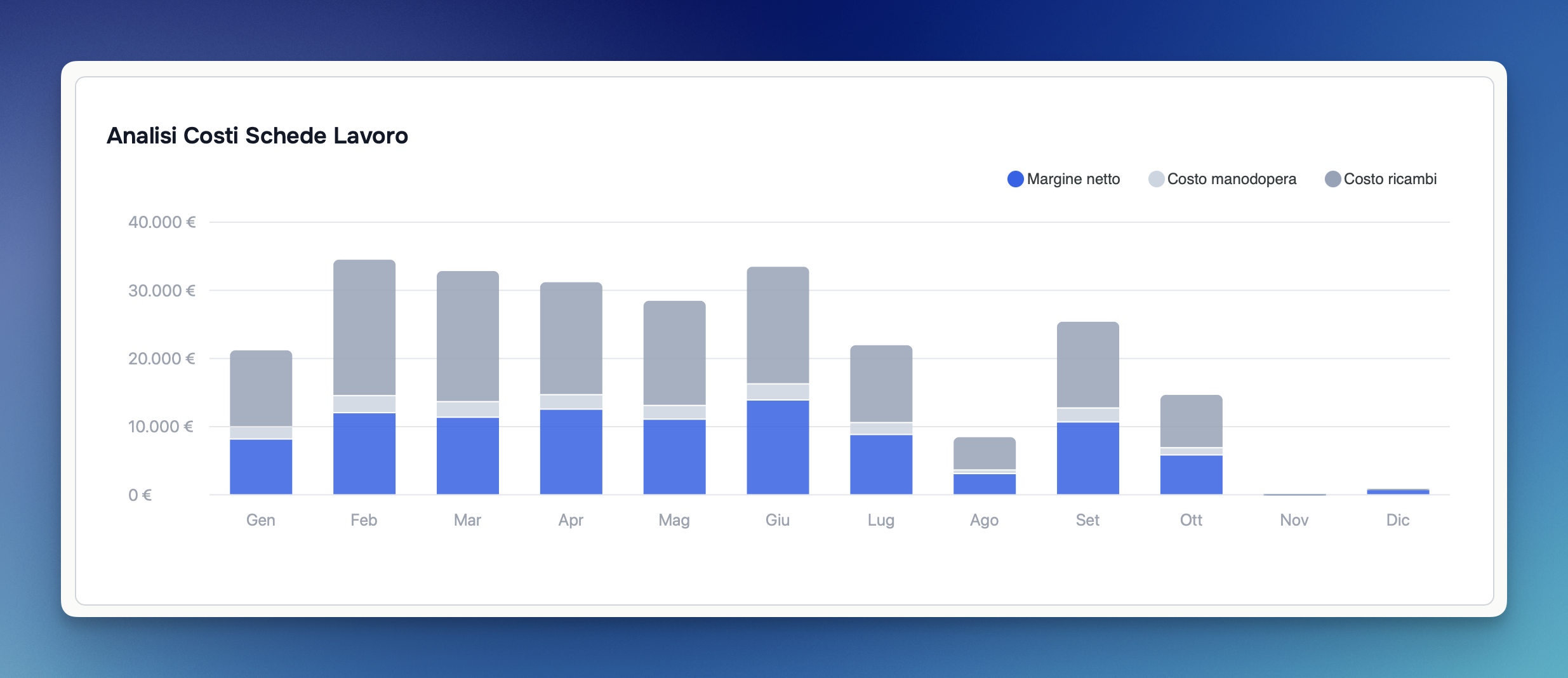Click the light gray Costo manodopera legend dot
Image resolution: width=1568 pixels, height=678 pixels.
click(x=1156, y=179)
